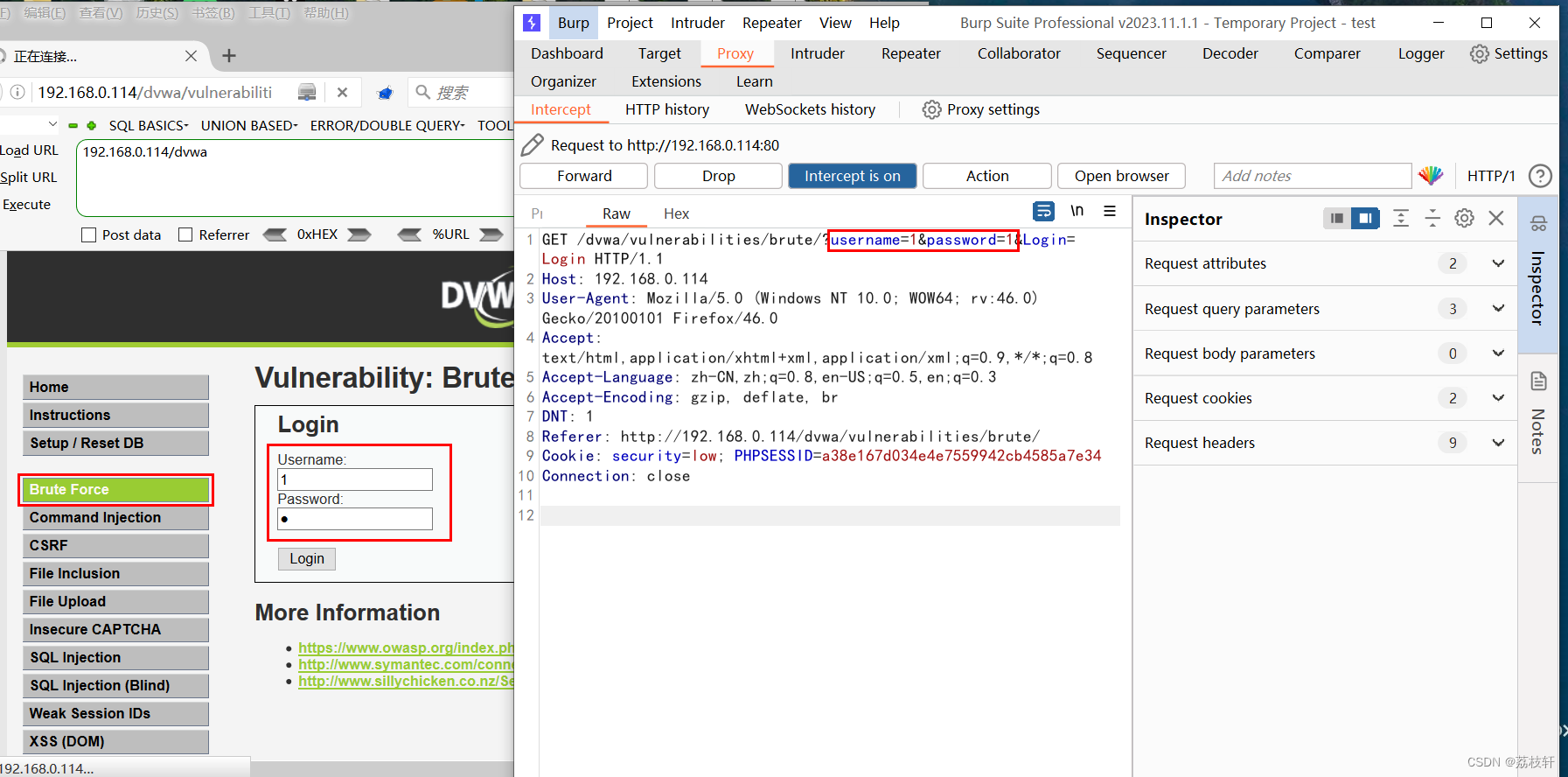Viewport: 1568px width, 777px height.
Task: Open the HTTP history tab
Action: click(666, 109)
